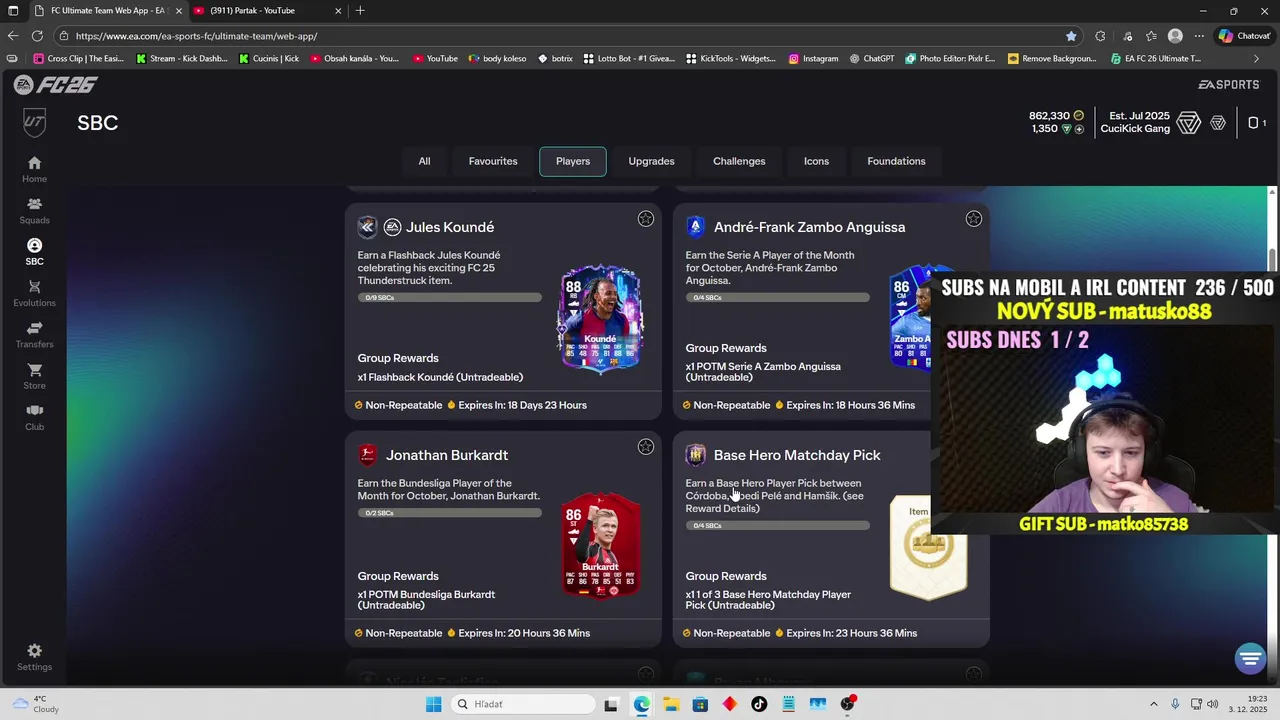Open Evolutions from the sidebar
Image resolution: width=1280 pixels, height=720 pixels.
pyautogui.click(x=34, y=293)
